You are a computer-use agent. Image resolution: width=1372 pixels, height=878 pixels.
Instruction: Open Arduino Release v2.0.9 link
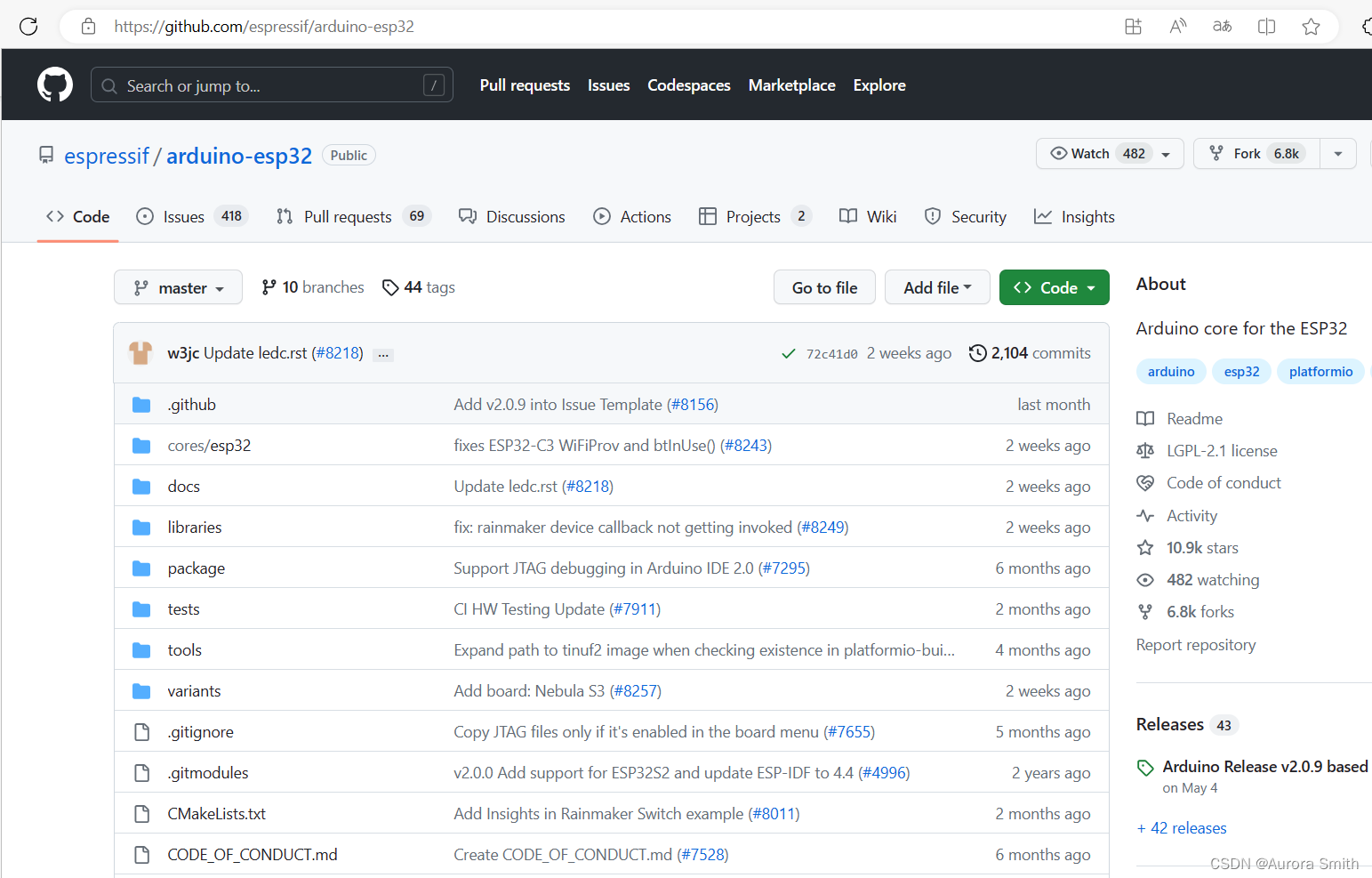tap(1265, 767)
